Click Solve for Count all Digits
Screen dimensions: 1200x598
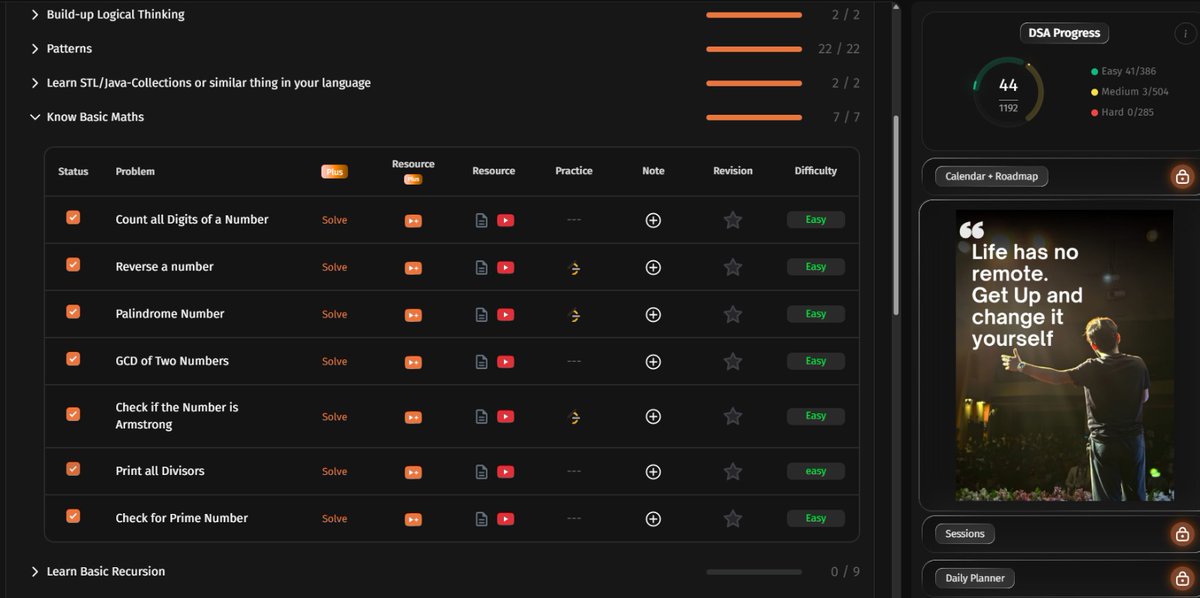tap(334, 220)
